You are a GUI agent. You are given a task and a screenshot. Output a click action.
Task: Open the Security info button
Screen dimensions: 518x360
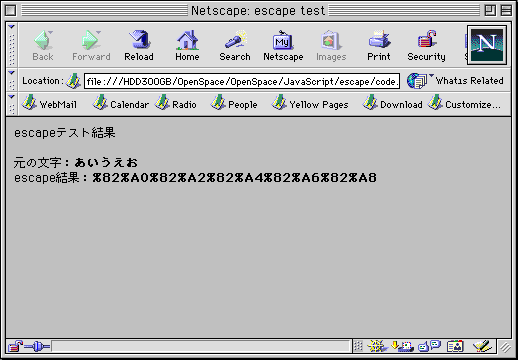click(426, 45)
